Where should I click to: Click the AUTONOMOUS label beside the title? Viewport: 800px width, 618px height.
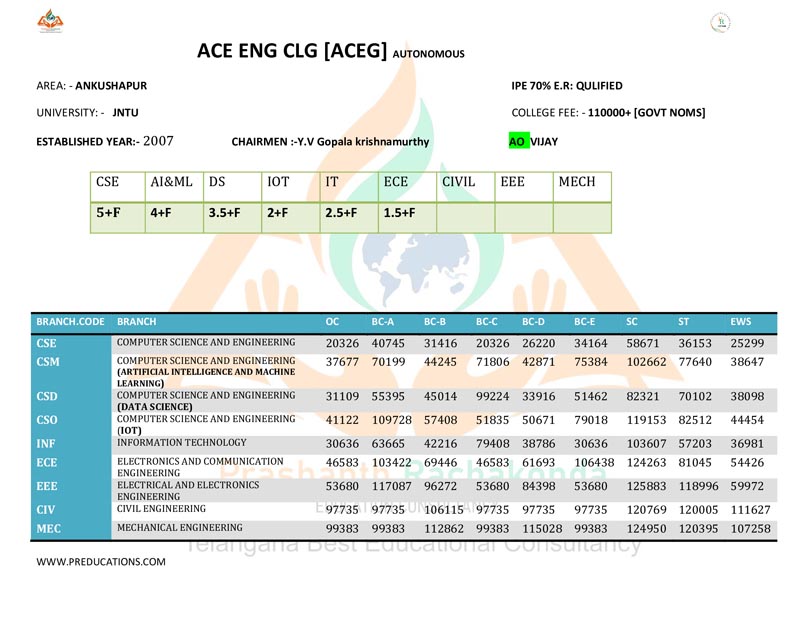click(429, 54)
